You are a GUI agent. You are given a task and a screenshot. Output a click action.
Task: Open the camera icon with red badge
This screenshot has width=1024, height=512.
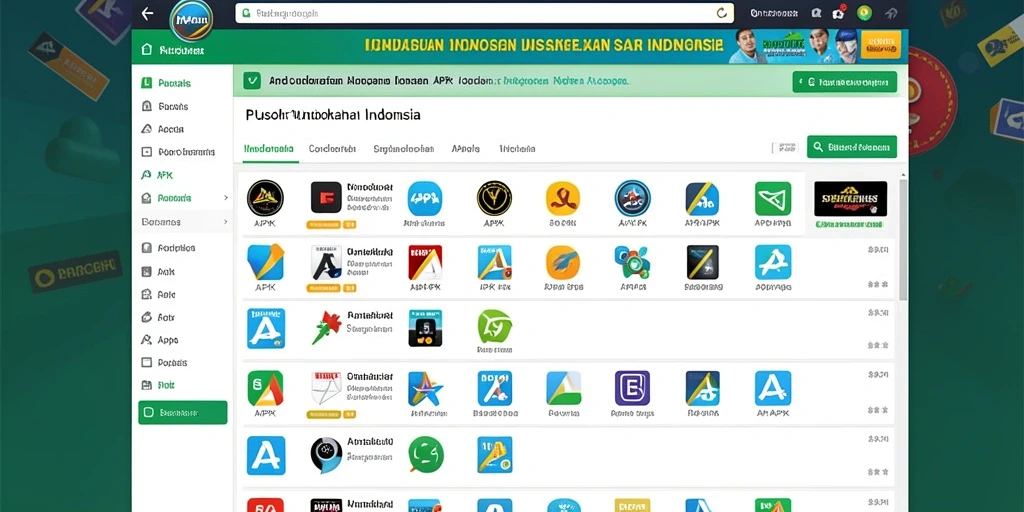pos(839,13)
